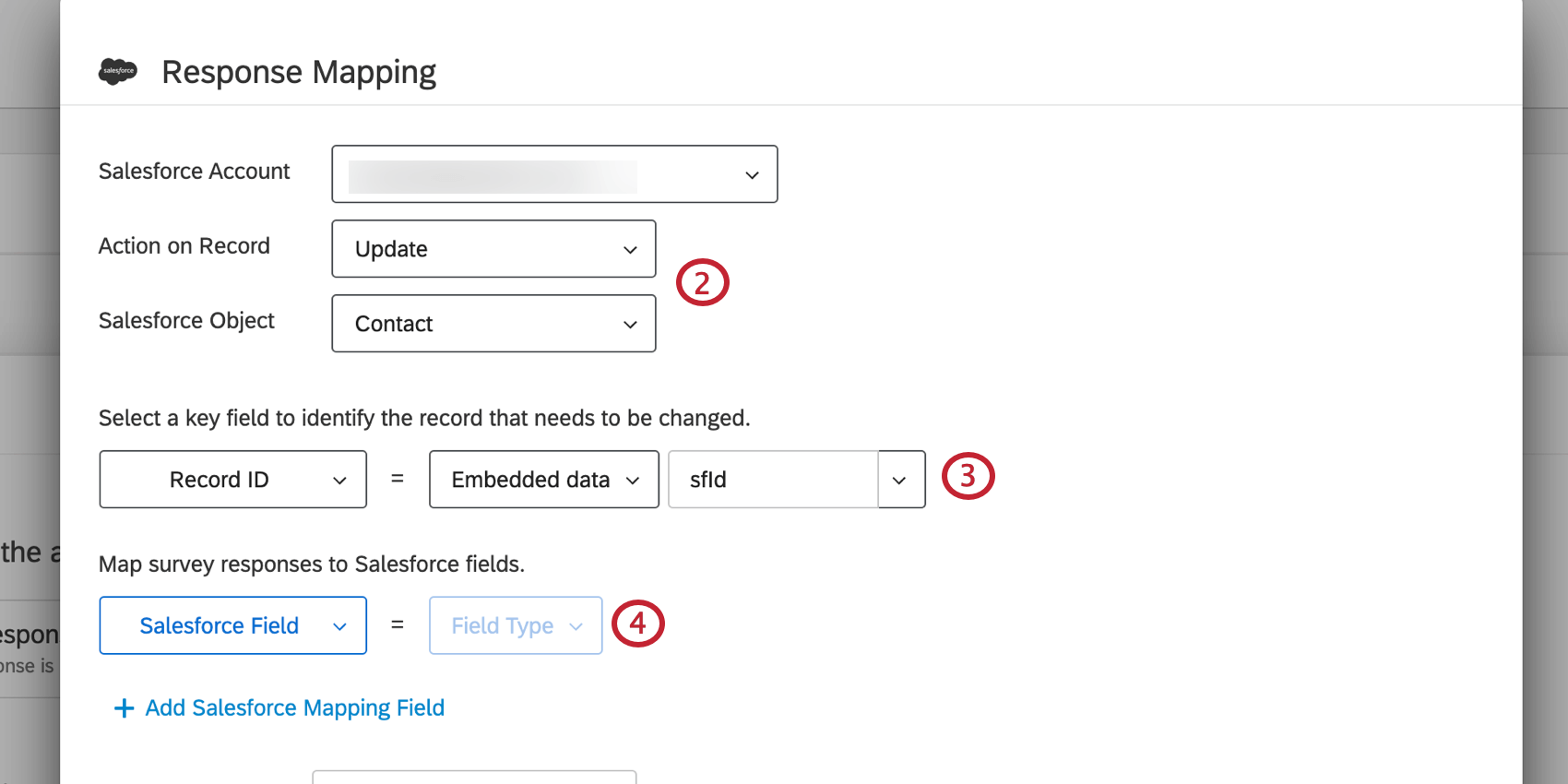Click the sfId embedded data input field
Image resolution: width=1568 pixels, height=784 pixels.
pyautogui.click(x=773, y=480)
